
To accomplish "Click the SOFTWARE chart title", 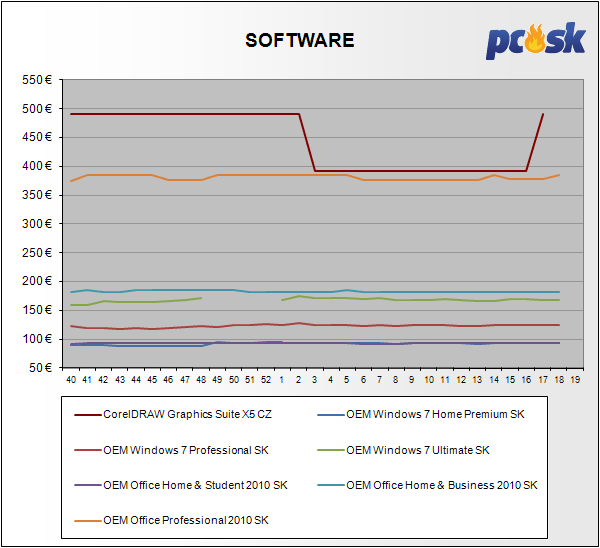I will tap(300, 40).
